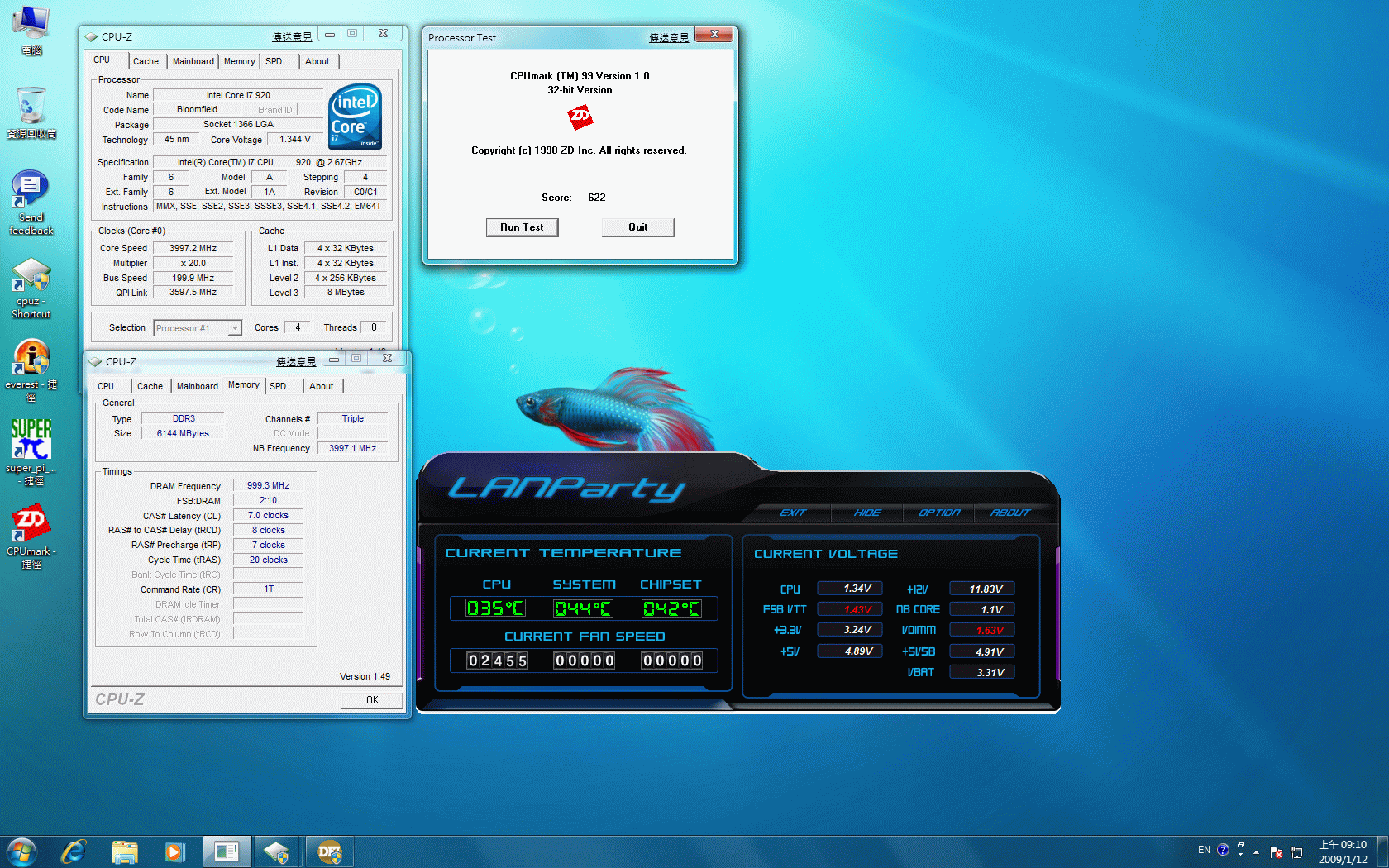Click ABOUT in LANParty monitor
1389x868 pixels.
tap(1010, 513)
